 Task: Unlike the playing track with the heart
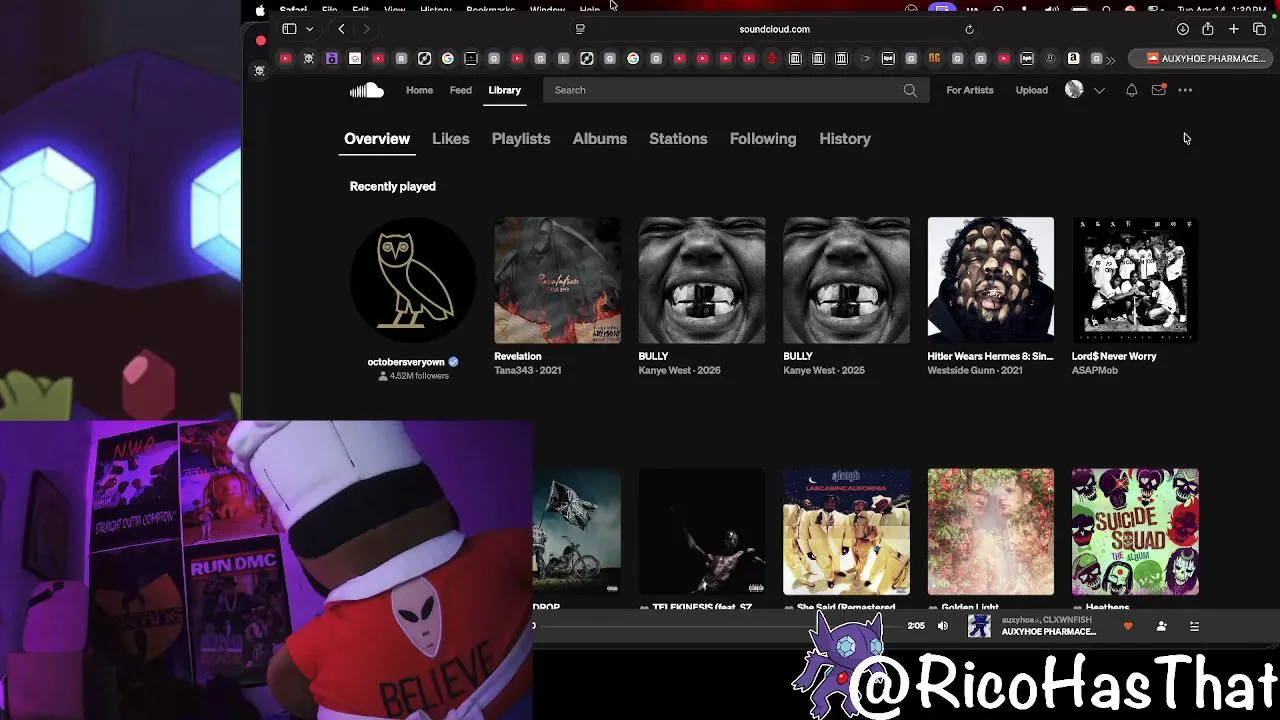click(1128, 626)
